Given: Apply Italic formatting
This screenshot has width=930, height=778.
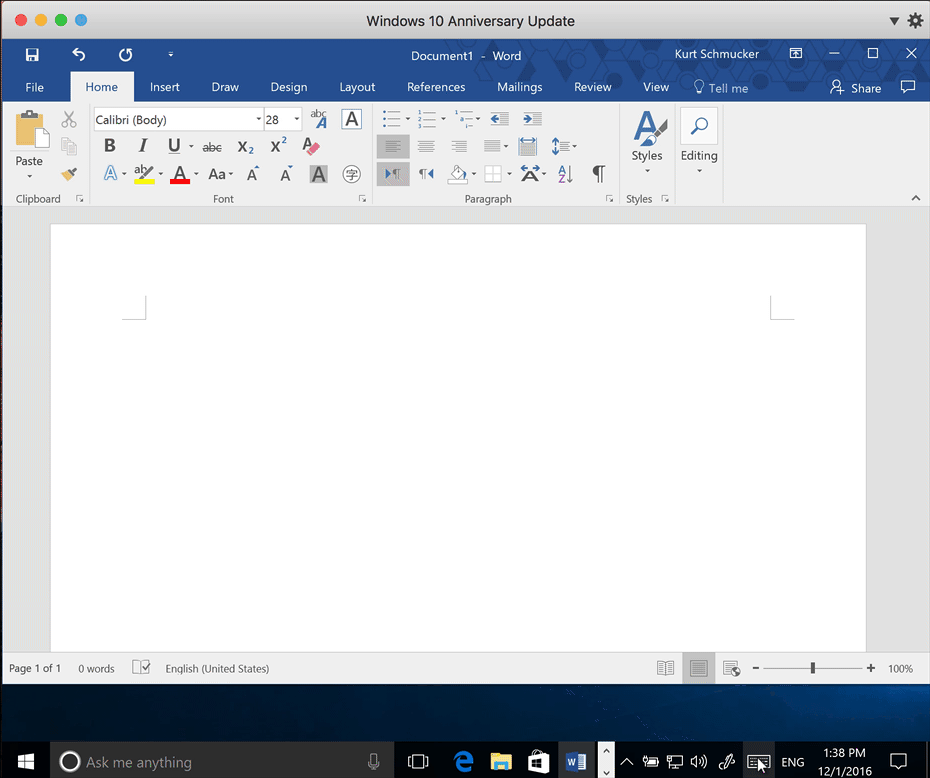Looking at the screenshot, I should tap(142, 145).
